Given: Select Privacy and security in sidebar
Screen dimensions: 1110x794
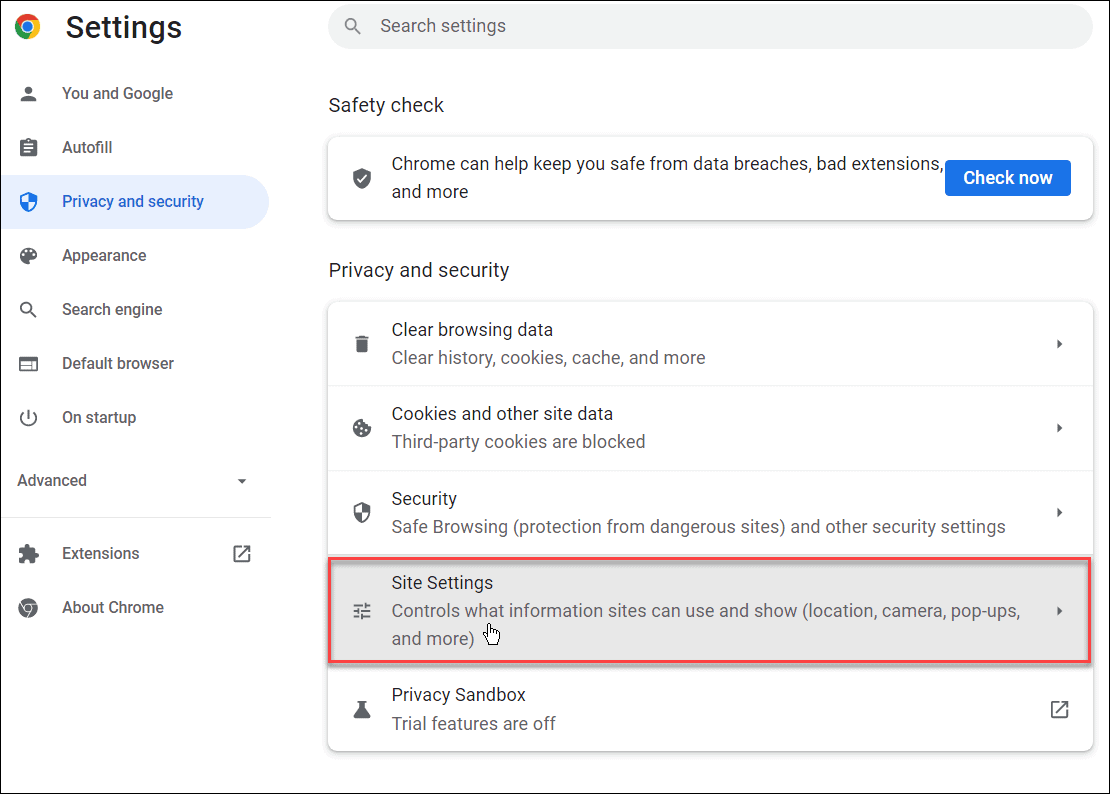Looking at the screenshot, I should 135,202.
